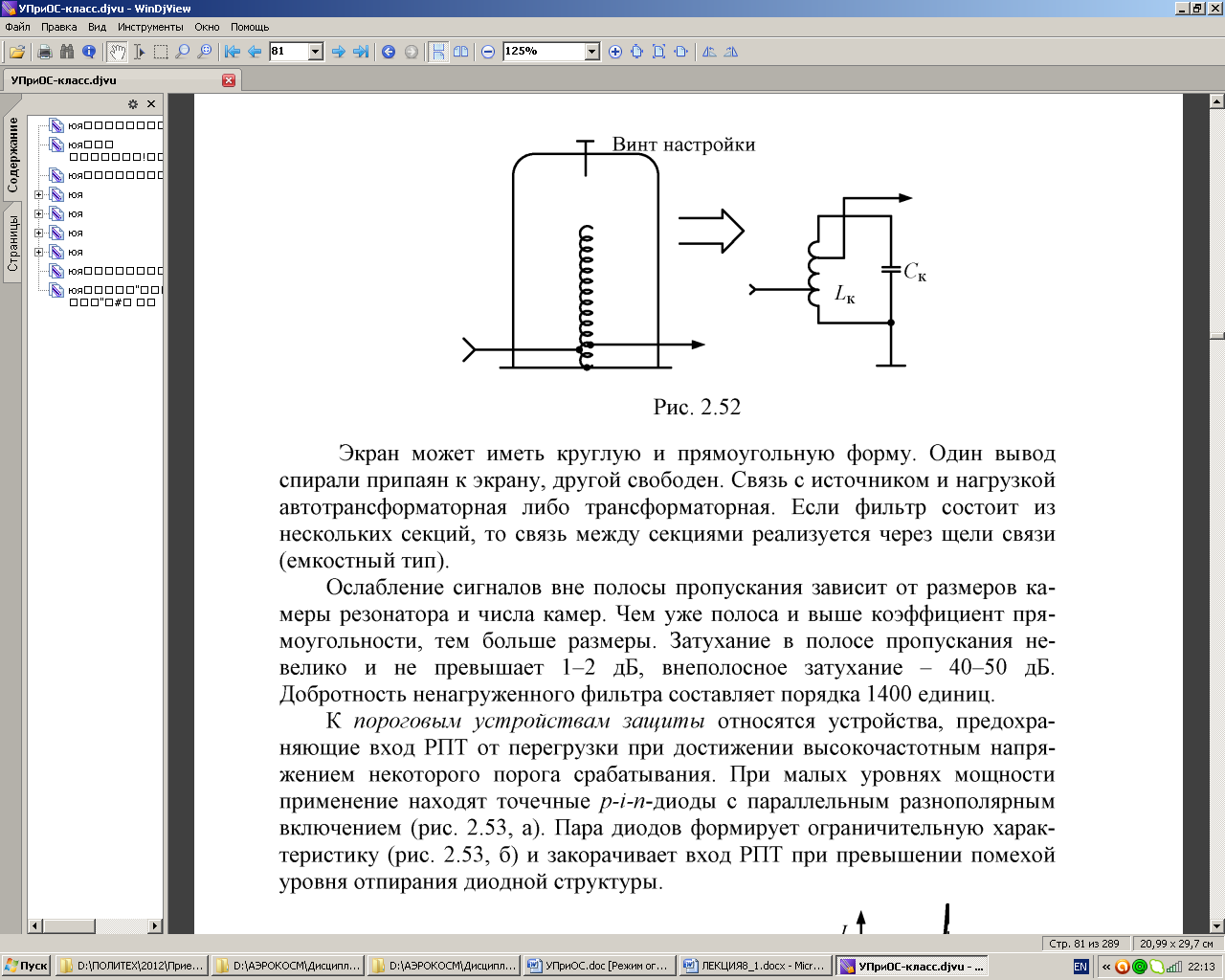Toggle side-by-side pages layout
Viewport: 1225px width, 980px height.
pyautogui.click(x=460, y=52)
